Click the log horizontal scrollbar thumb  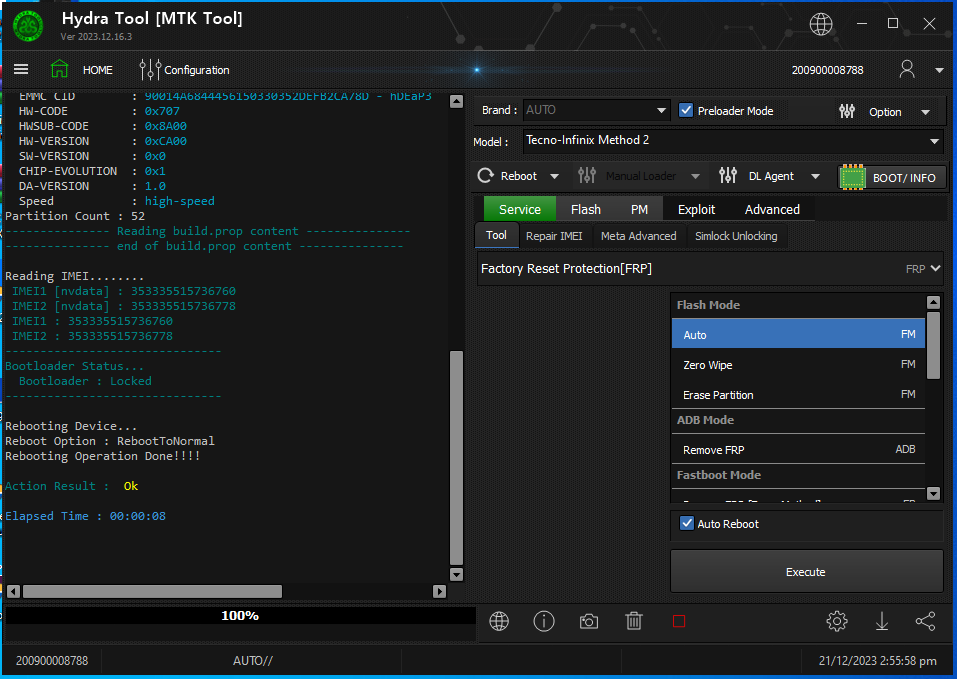(152, 591)
